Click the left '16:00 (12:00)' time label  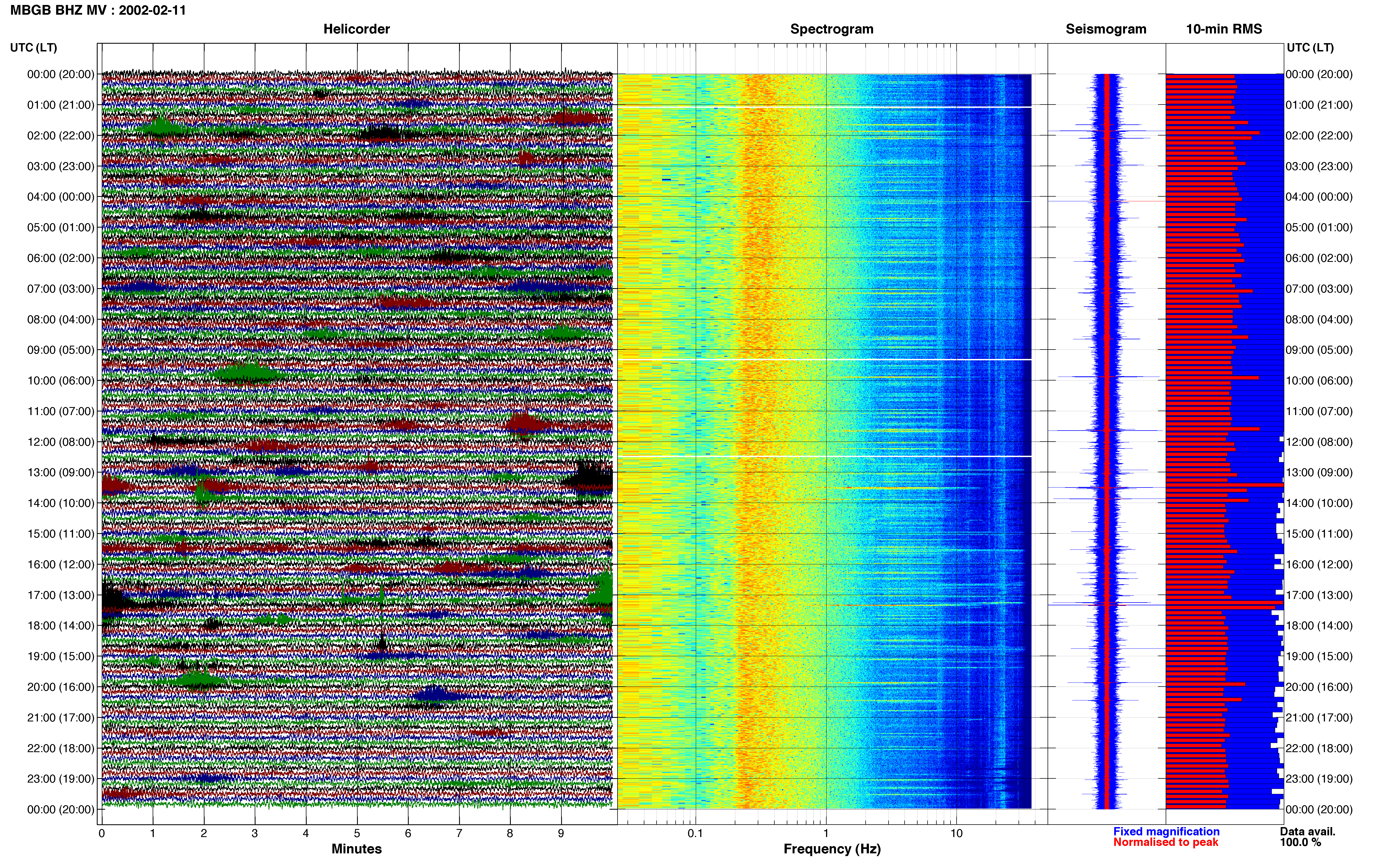coord(61,564)
